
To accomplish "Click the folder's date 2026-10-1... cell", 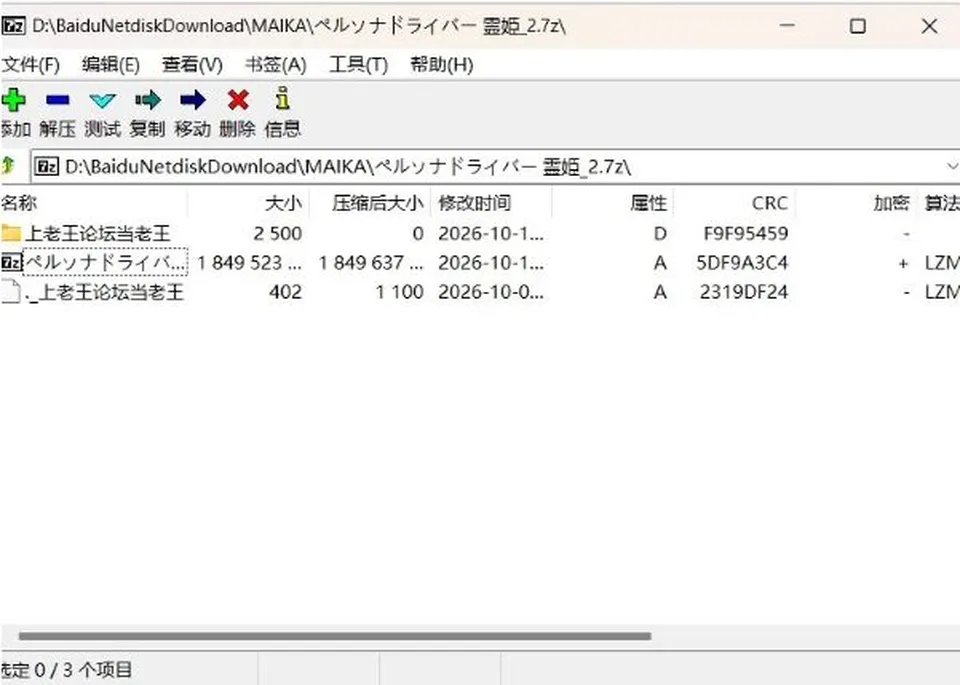I will pyautogui.click(x=490, y=233).
